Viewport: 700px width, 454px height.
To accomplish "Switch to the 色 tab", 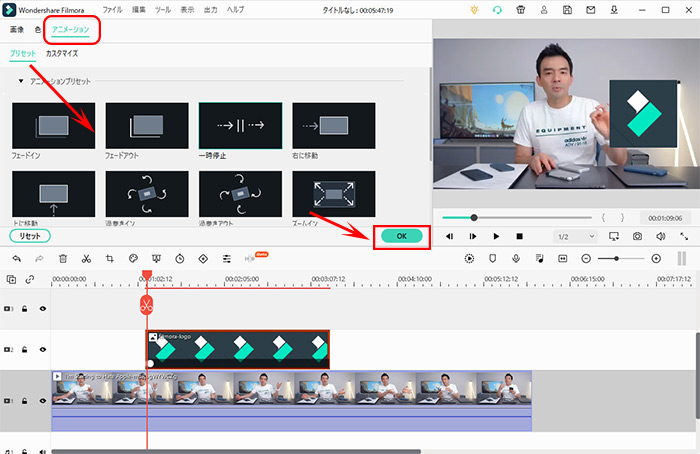I will [38, 29].
